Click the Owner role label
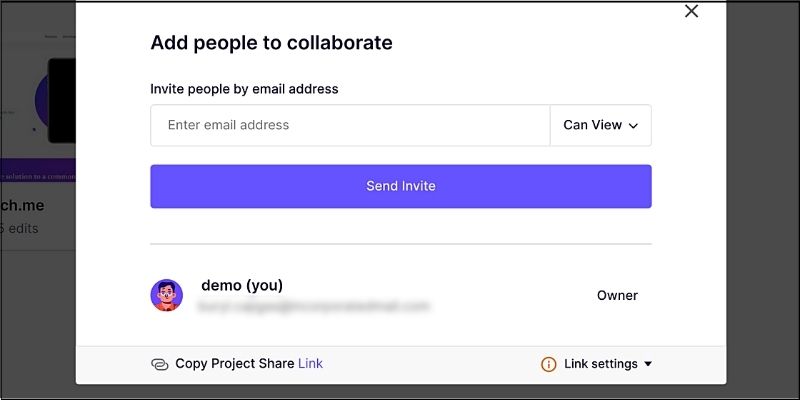 617,295
